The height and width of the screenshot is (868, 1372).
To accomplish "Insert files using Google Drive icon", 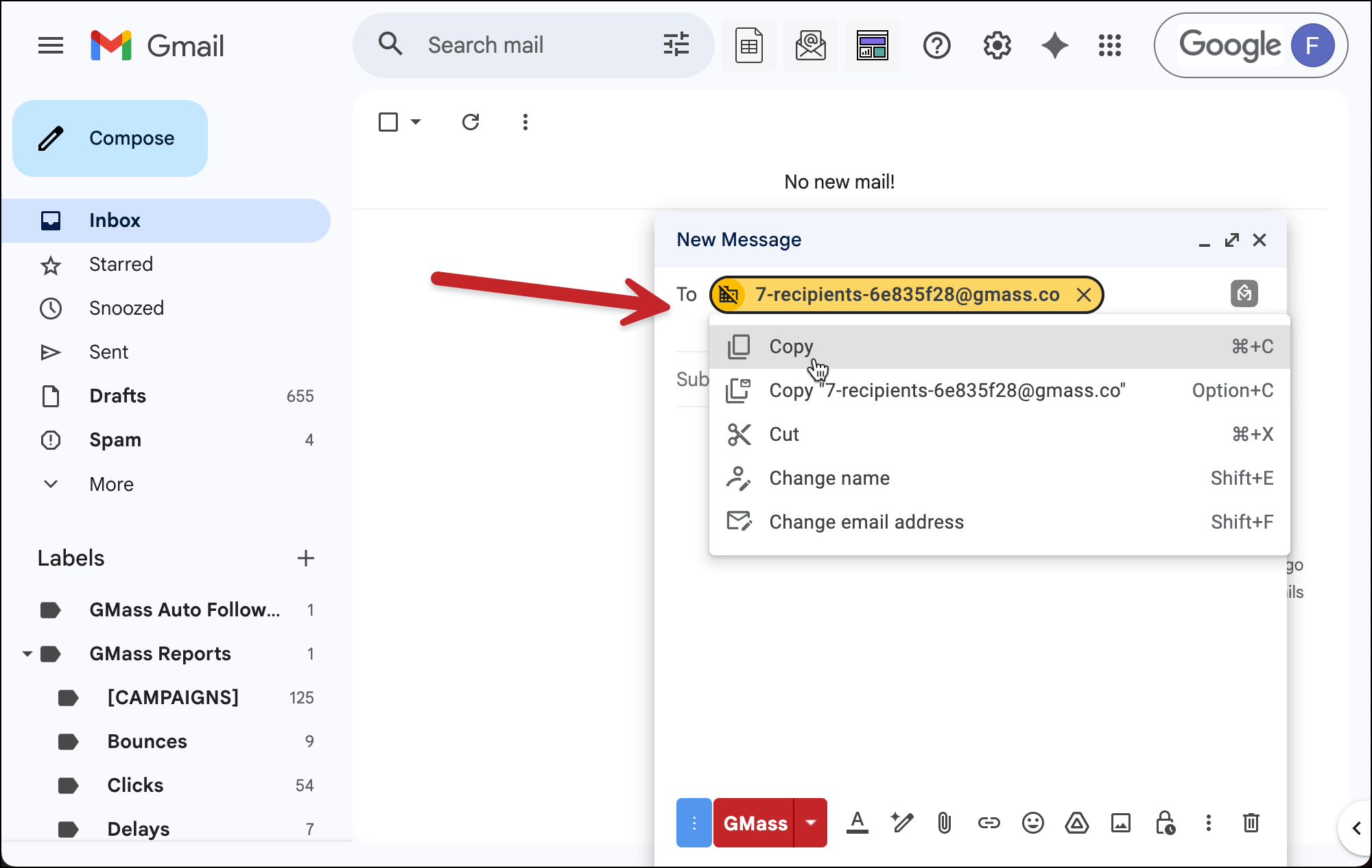I will [x=1076, y=823].
